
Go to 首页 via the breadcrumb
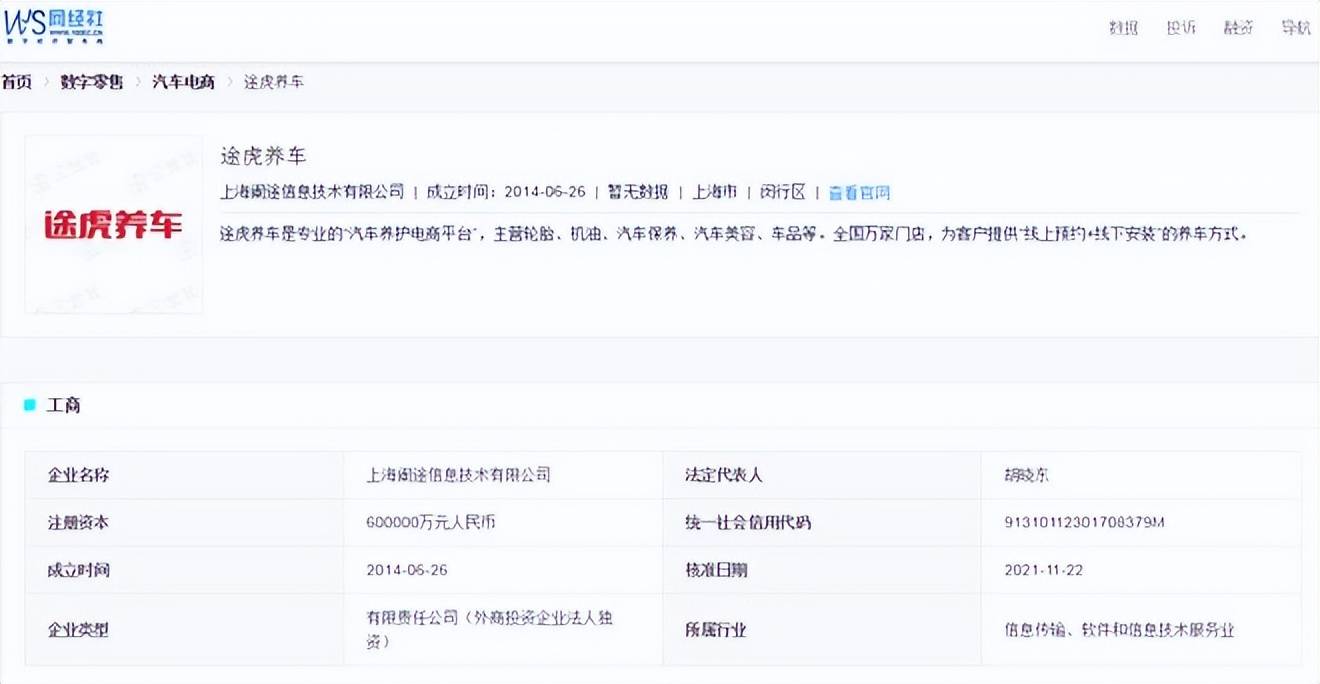click(x=16, y=82)
